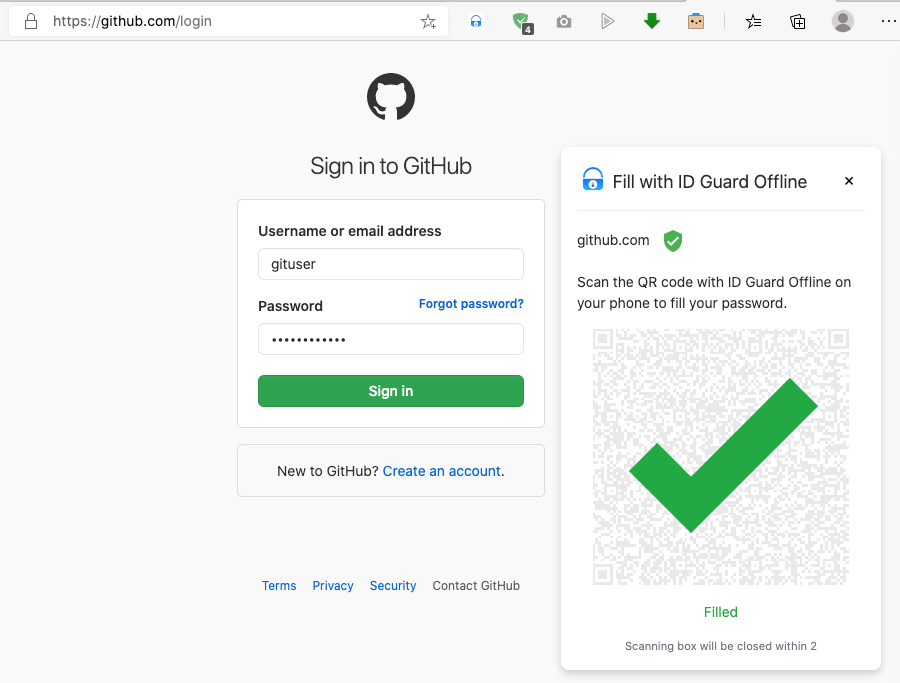Click the green Sign in button
Screen dimensions: 900x683
pos(391,391)
